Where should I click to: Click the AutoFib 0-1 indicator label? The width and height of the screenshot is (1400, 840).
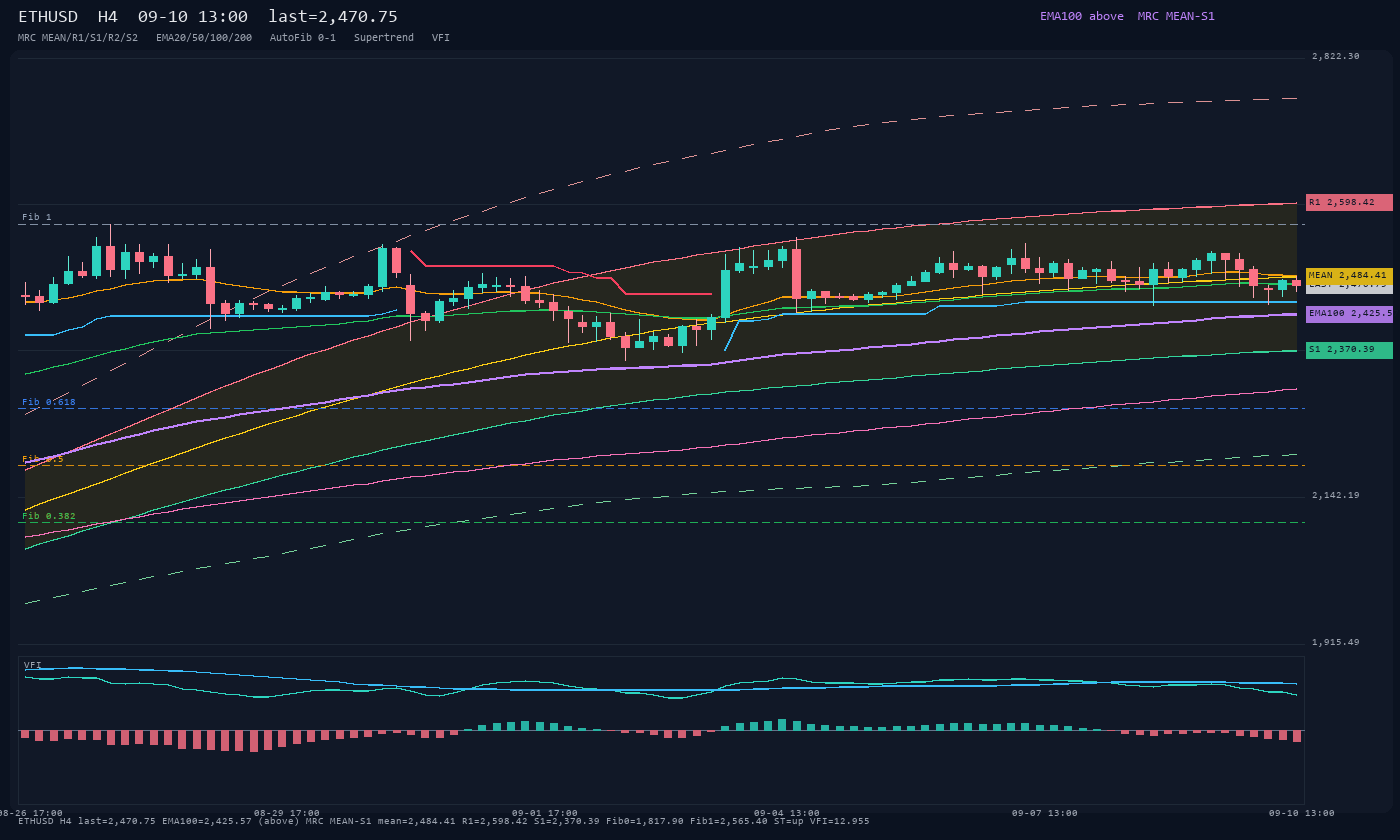pos(303,38)
